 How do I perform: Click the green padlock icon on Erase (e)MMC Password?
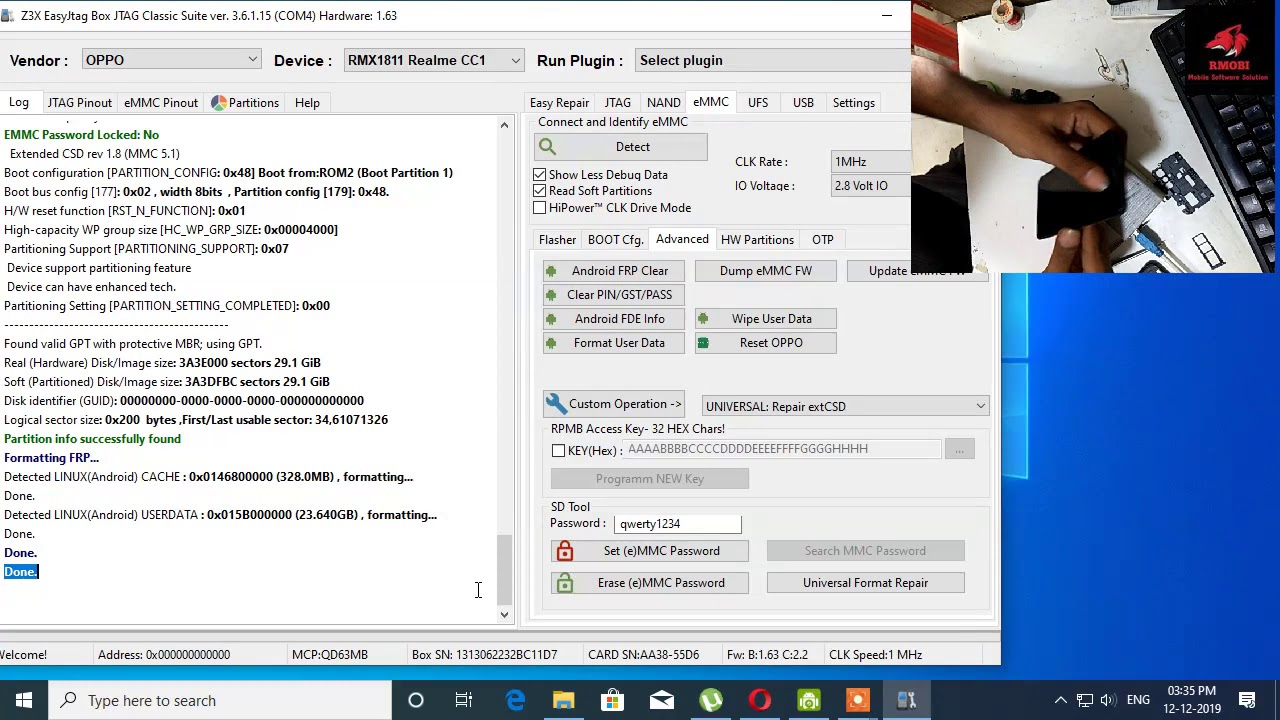(x=565, y=583)
